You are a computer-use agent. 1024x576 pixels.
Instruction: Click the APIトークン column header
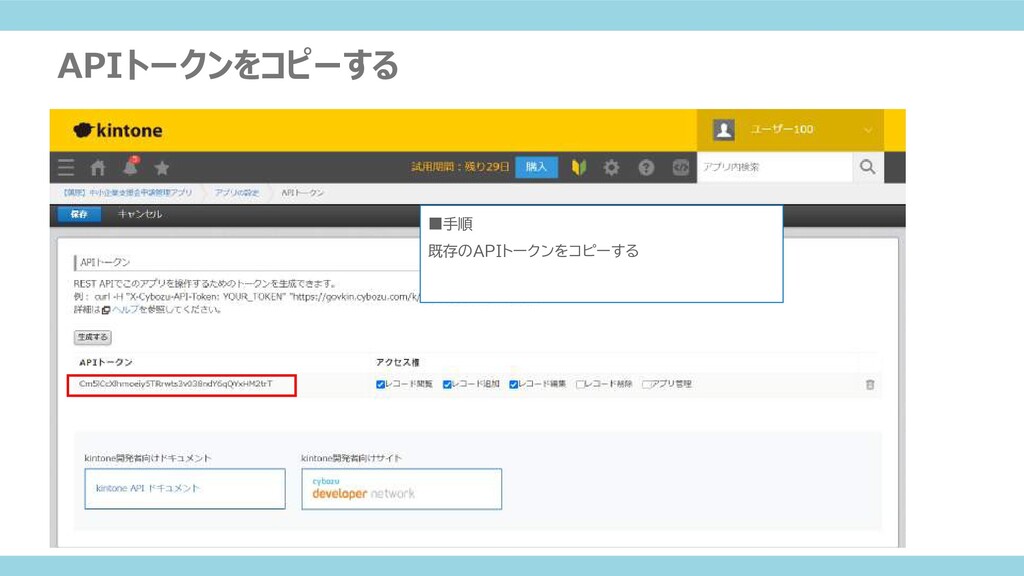pos(106,362)
